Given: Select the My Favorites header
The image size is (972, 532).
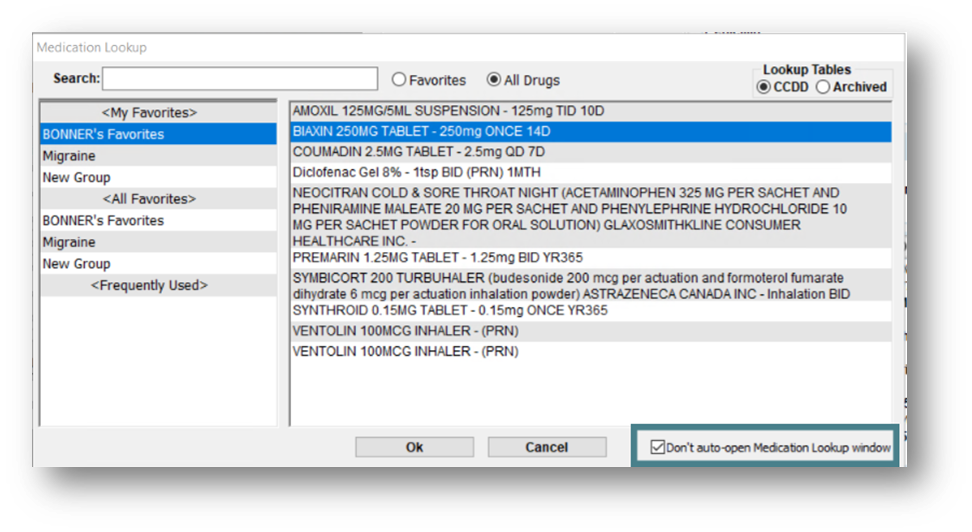Looking at the screenshot, I should pos(158,112).
